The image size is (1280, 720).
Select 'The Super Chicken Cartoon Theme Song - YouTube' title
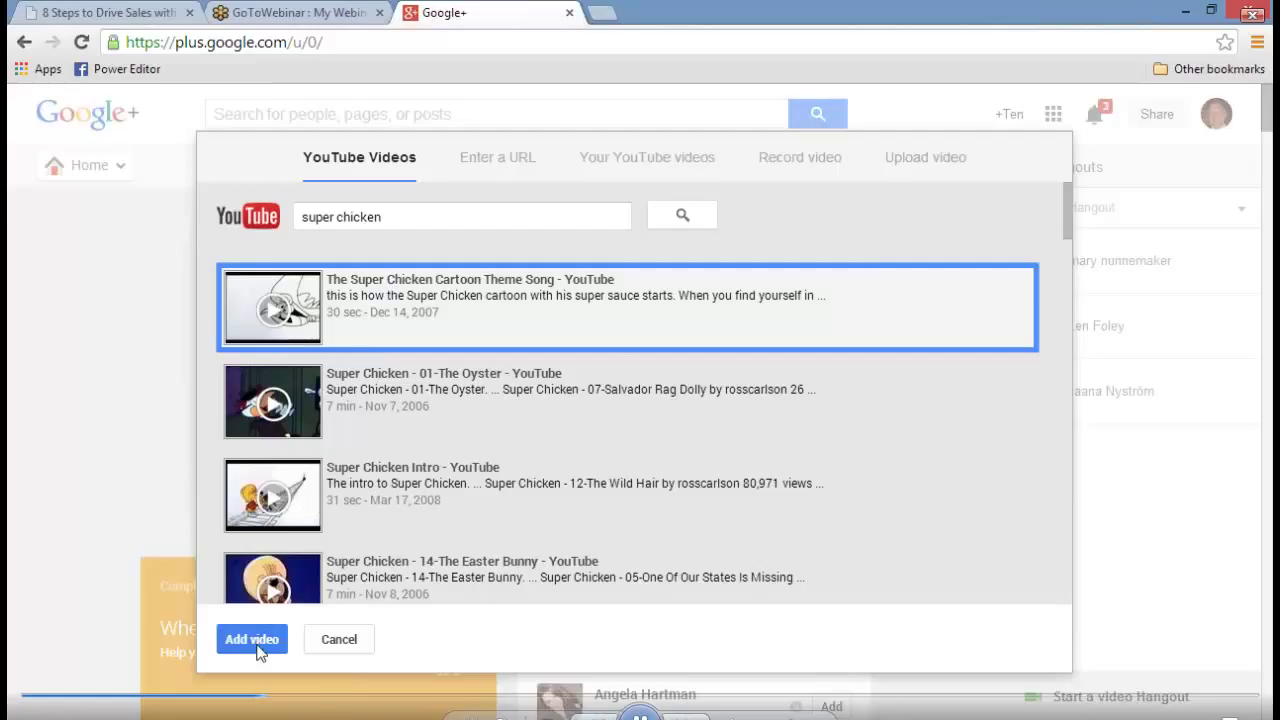[470, 279]
